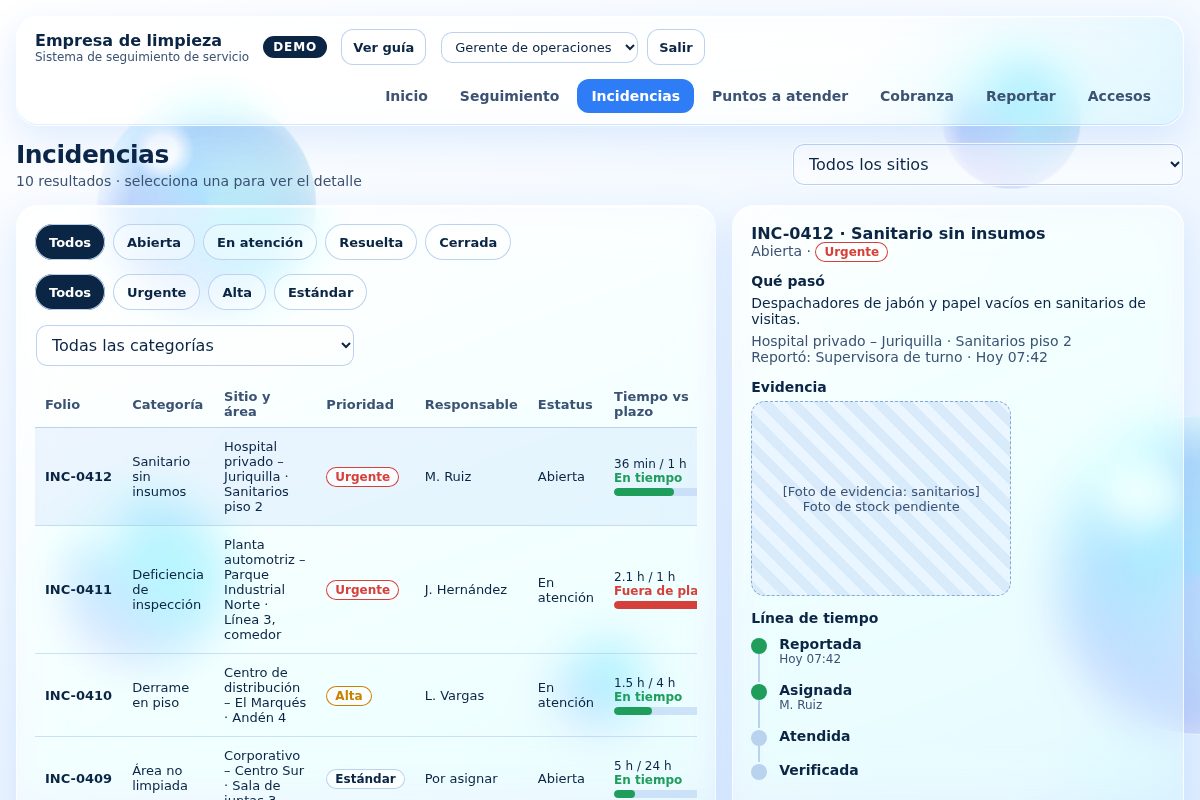Click the Urgente badge in the detail panel
Viewport: 1200px width, 800px height.
point(851,252)
